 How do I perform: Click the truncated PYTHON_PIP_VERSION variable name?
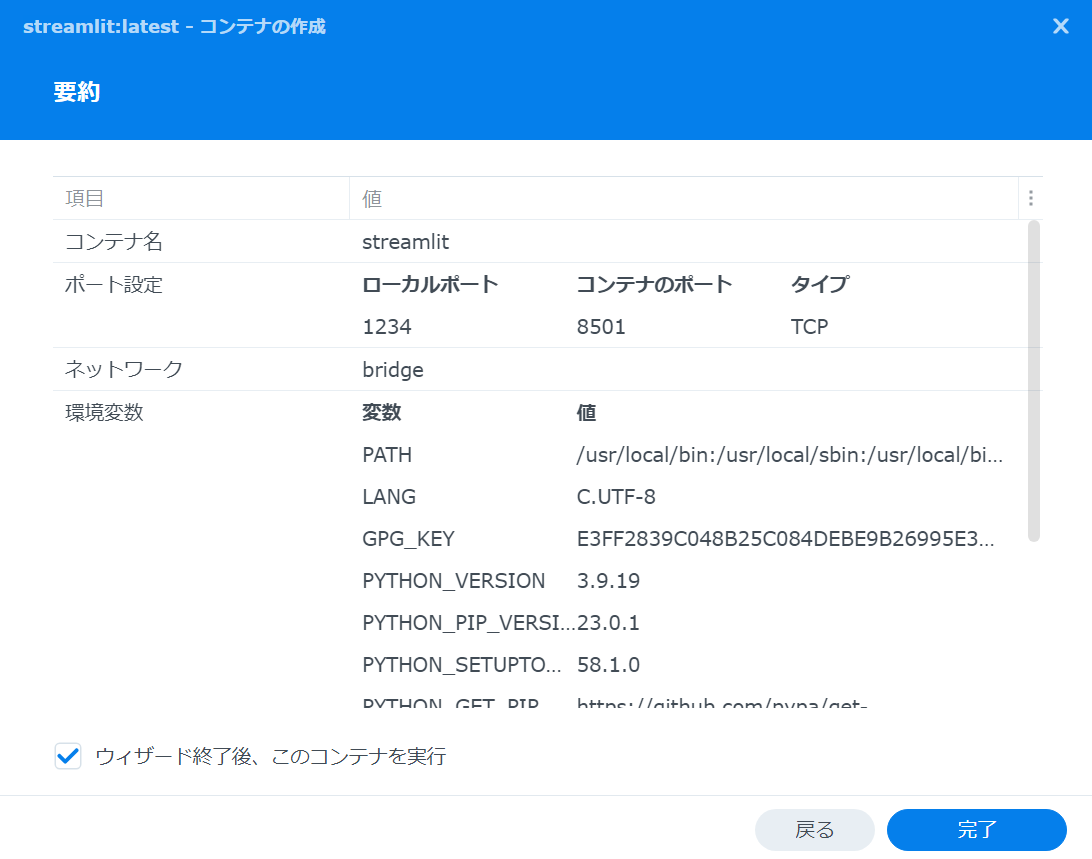(451, 622)
